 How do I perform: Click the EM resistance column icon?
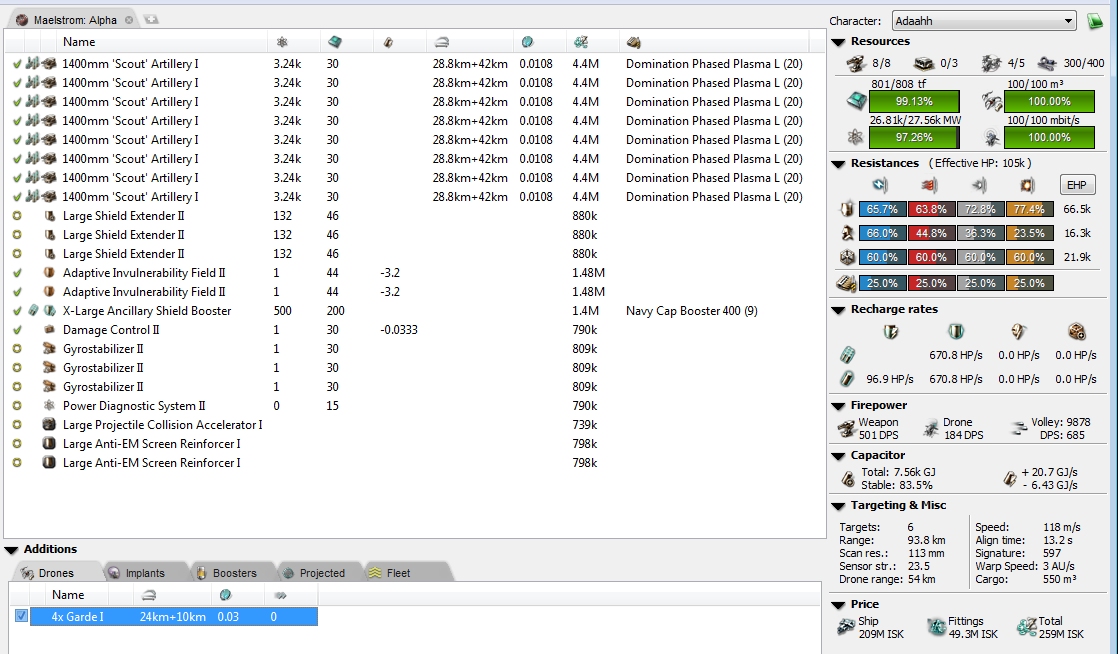point(880,185)
